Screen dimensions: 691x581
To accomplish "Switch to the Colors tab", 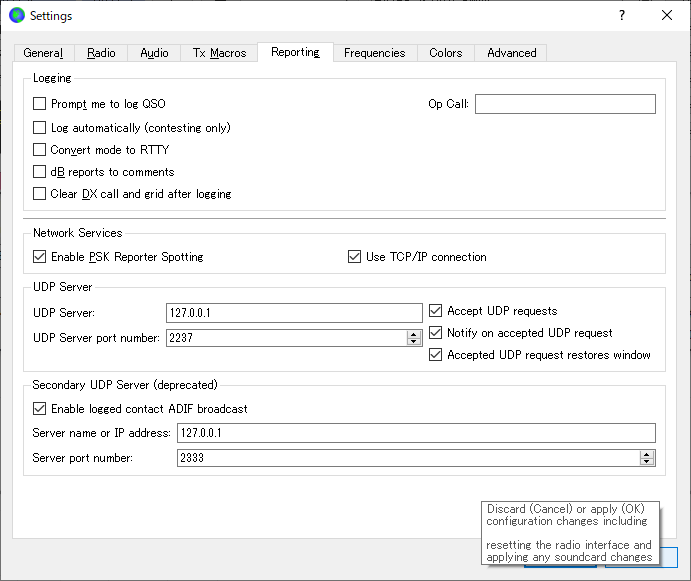I will pos(446,53).
